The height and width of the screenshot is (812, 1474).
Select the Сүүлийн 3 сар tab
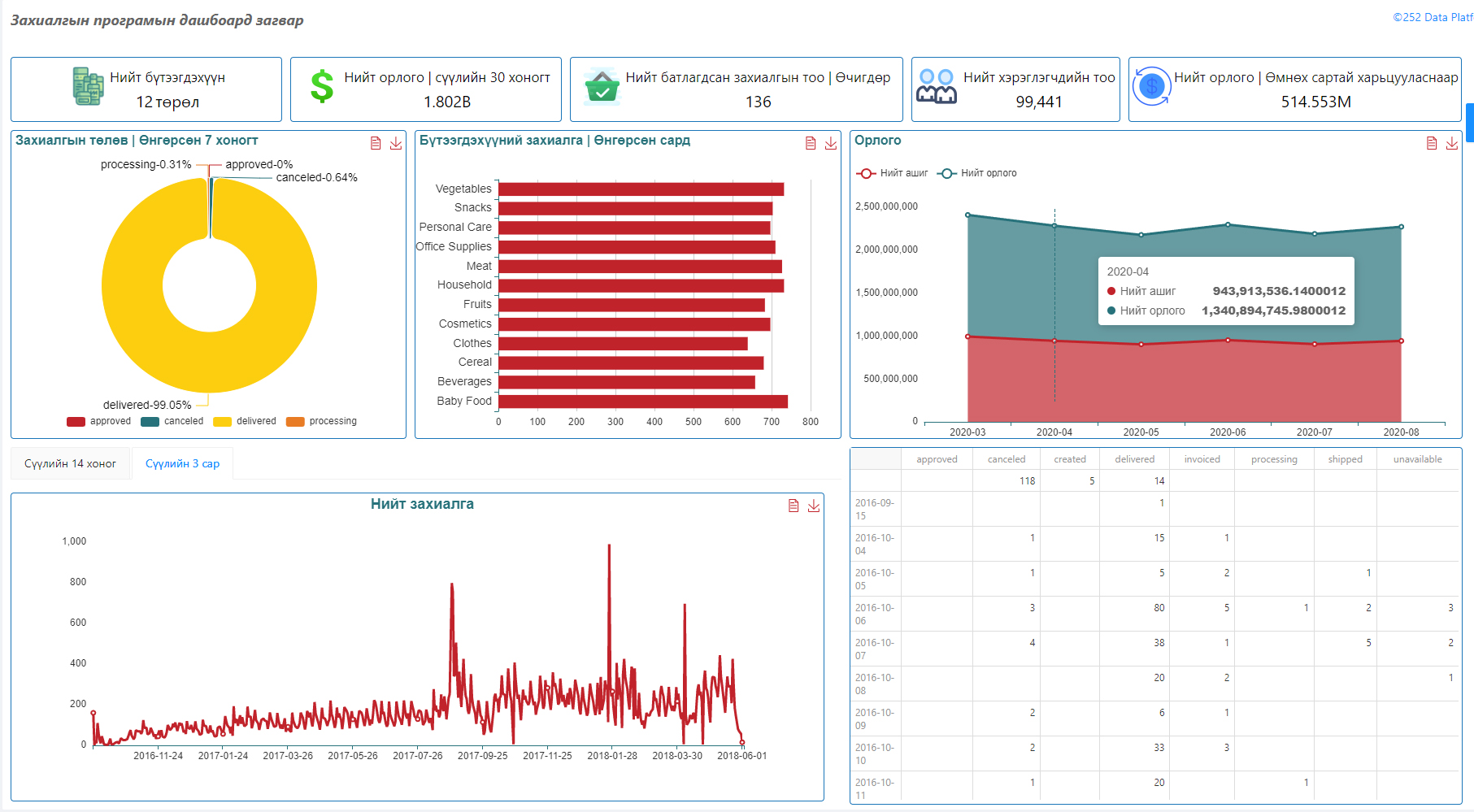(x=182, y=463)
